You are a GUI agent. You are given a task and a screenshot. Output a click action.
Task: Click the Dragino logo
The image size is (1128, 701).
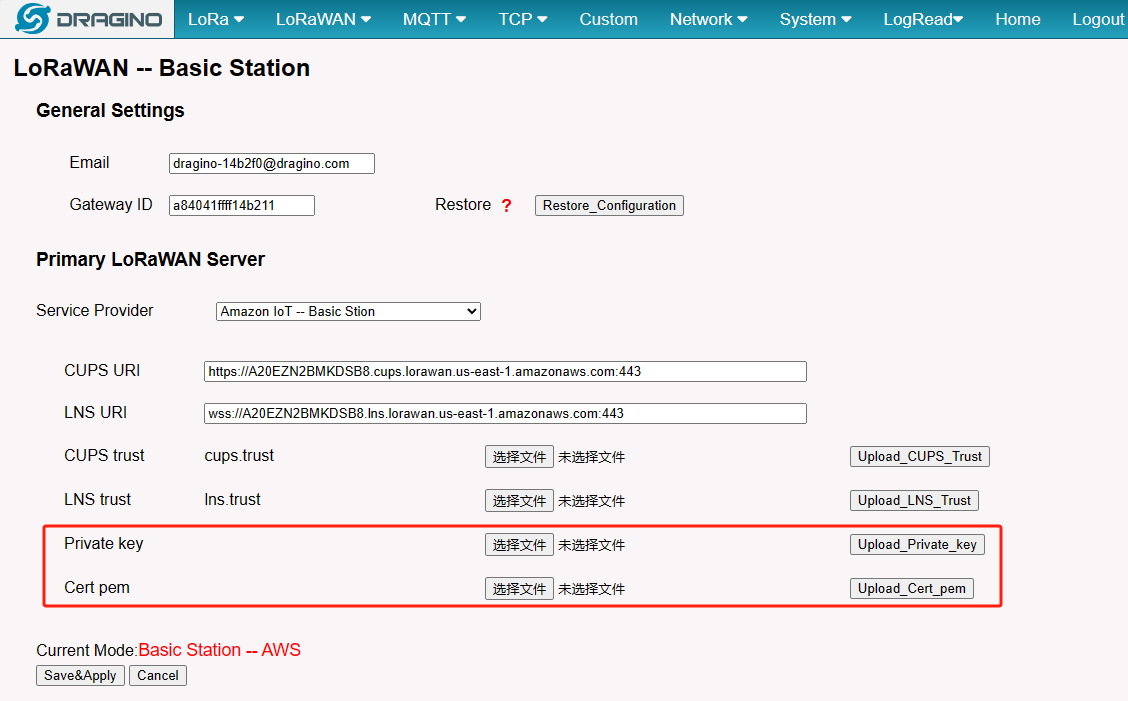click(x=88, y=19)
